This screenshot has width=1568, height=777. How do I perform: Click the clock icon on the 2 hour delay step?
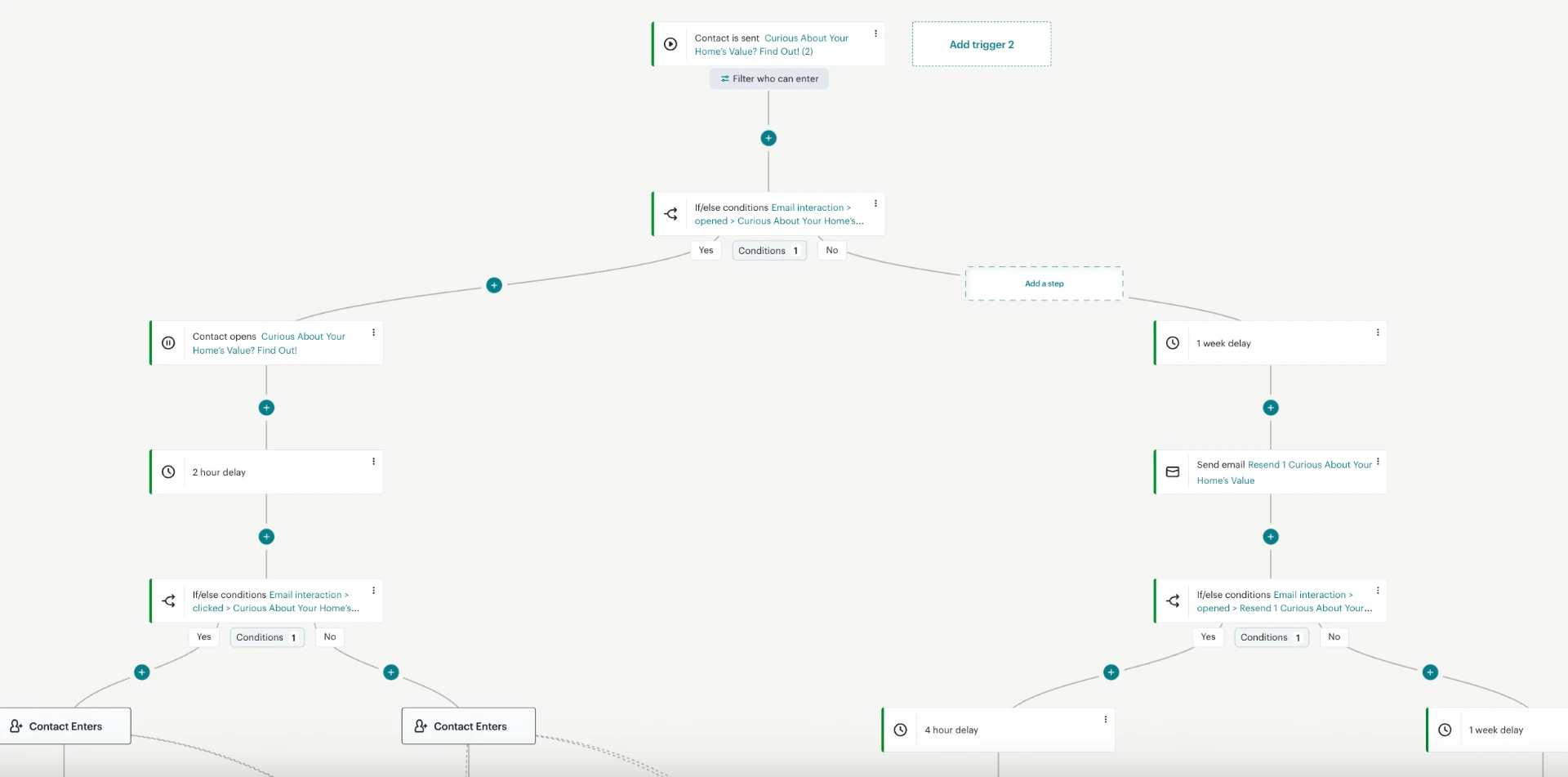(x=168, y=472)
